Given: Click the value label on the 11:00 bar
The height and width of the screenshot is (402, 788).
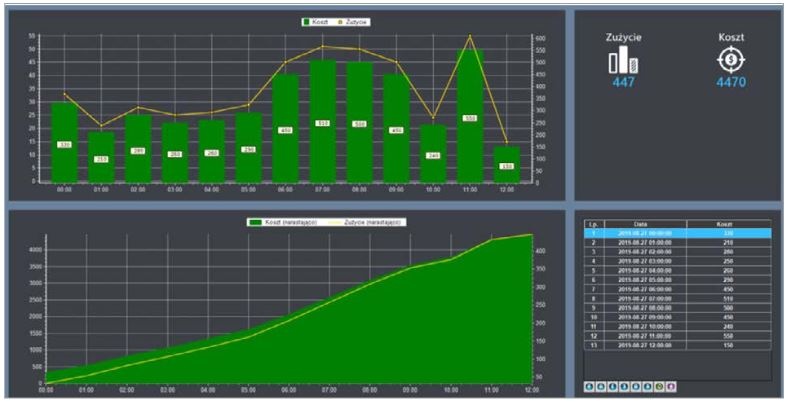Looking at the screenshot, I should tap(470, 118).
